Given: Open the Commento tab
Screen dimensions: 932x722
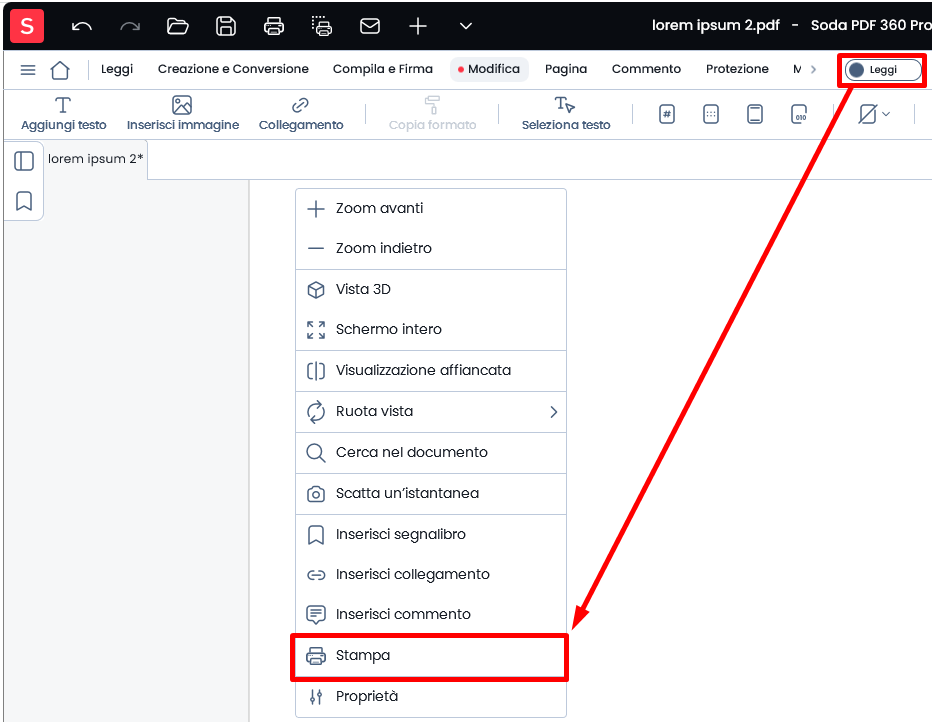Looking at the screenshot, I should pos(646,69).
